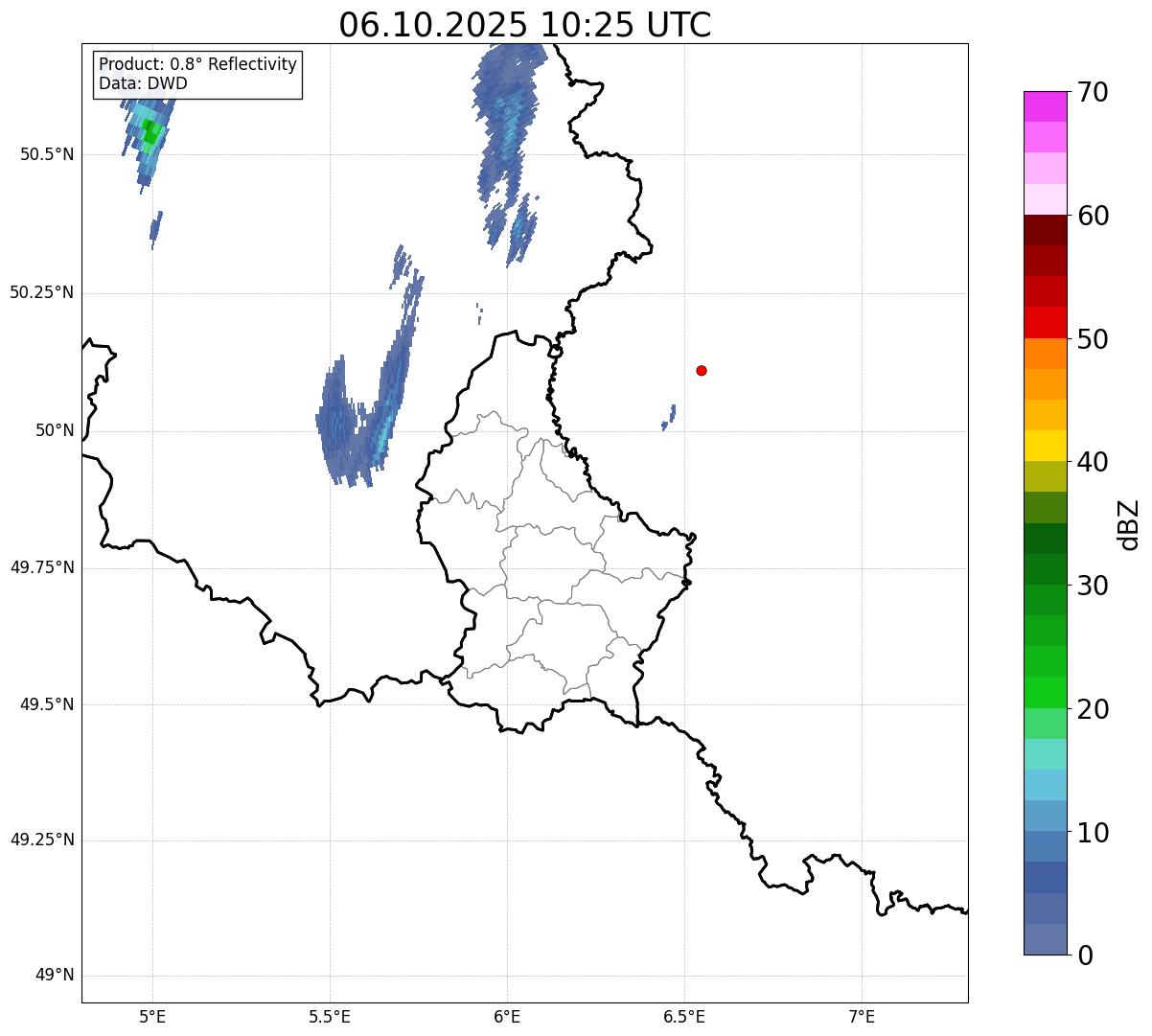1152x1036 pixels.
Task: Click the orange colorbar segment below 50
Action: tap(1046, 354)
